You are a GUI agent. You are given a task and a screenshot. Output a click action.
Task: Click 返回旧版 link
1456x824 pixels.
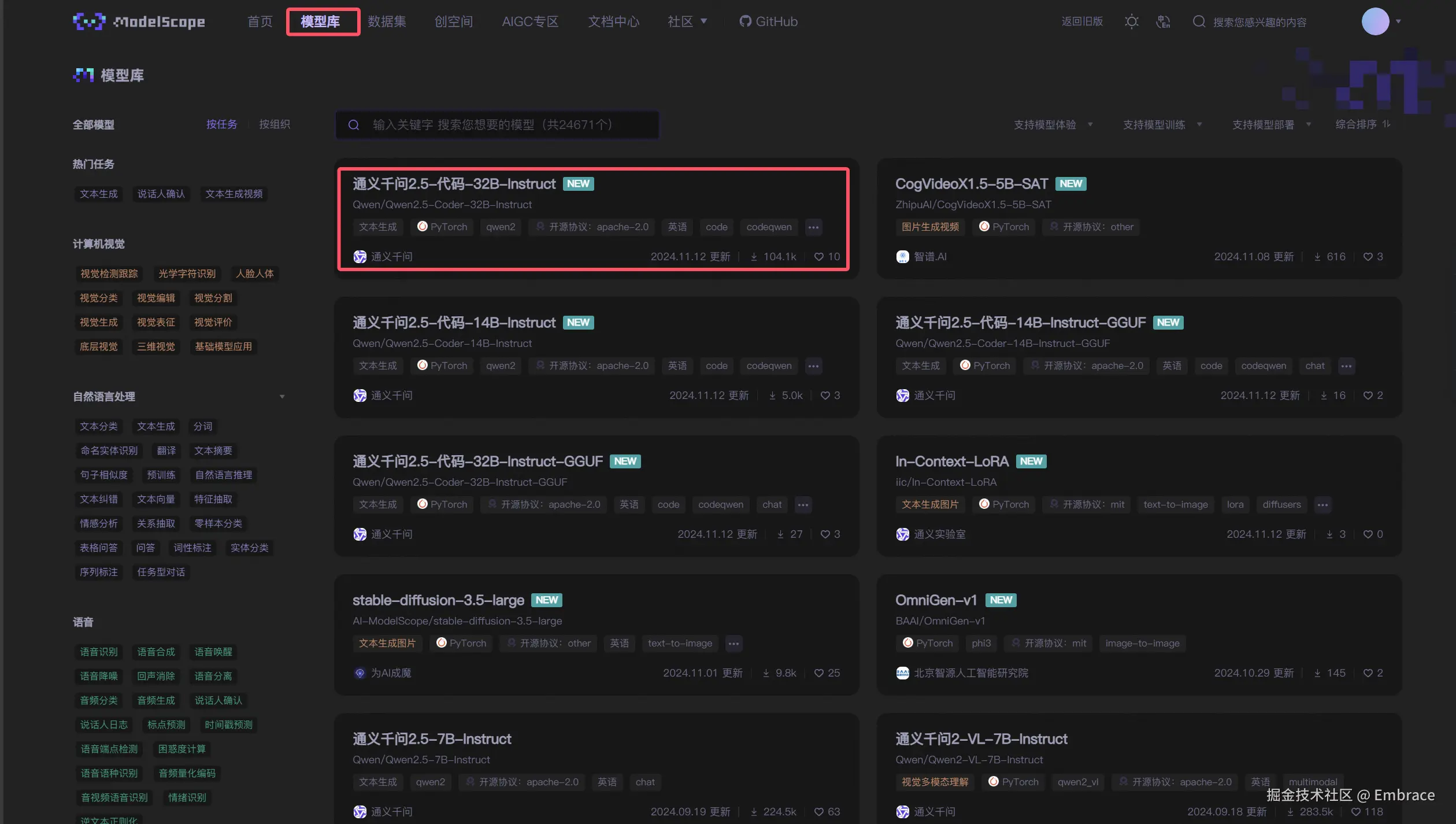1082,21
